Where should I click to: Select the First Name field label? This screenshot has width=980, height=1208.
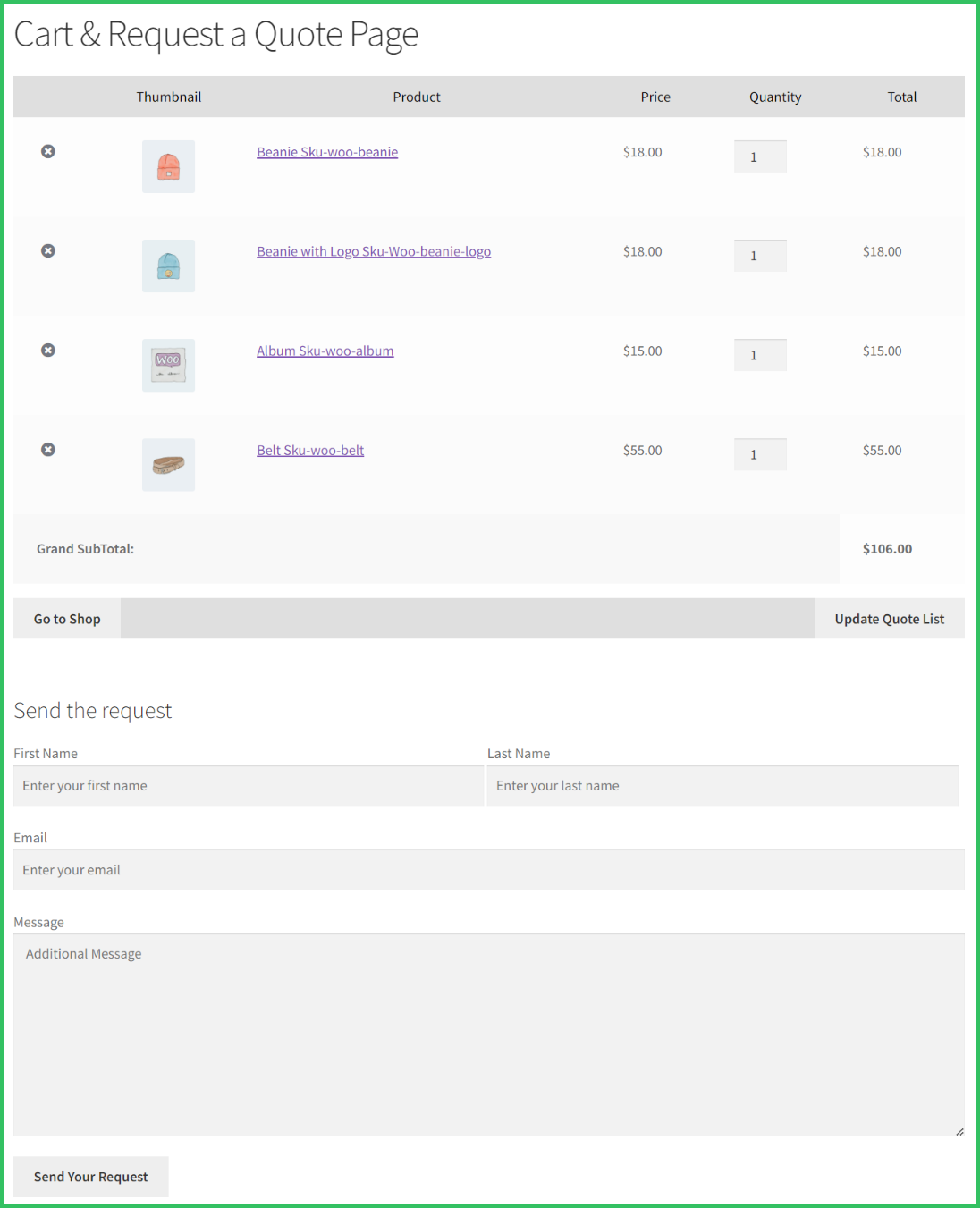46,754
